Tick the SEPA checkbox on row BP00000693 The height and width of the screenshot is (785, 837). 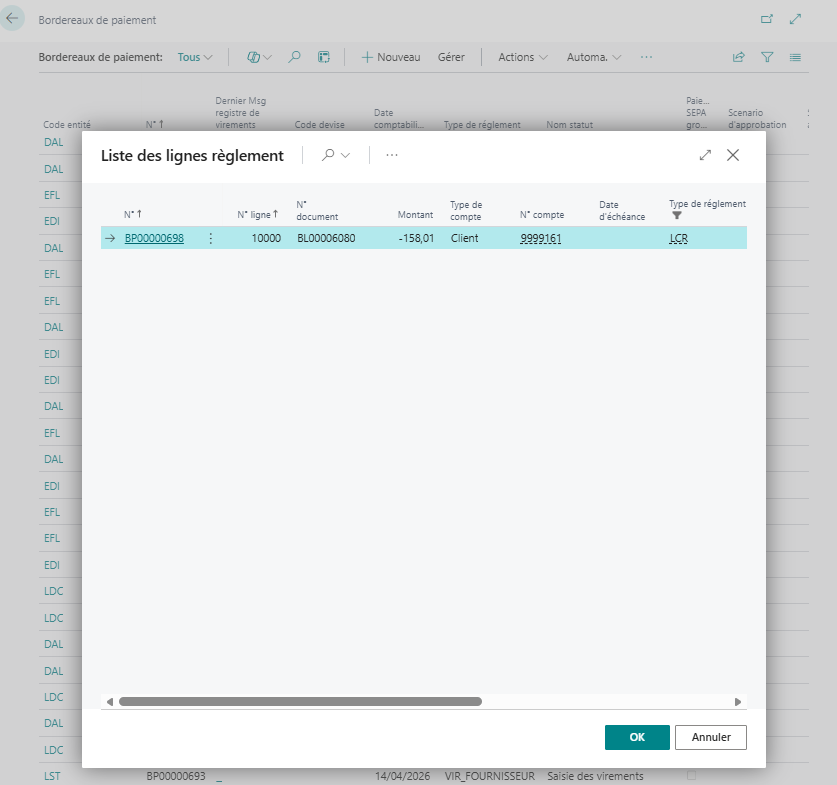pyautogui.click(x=691, y=776)
